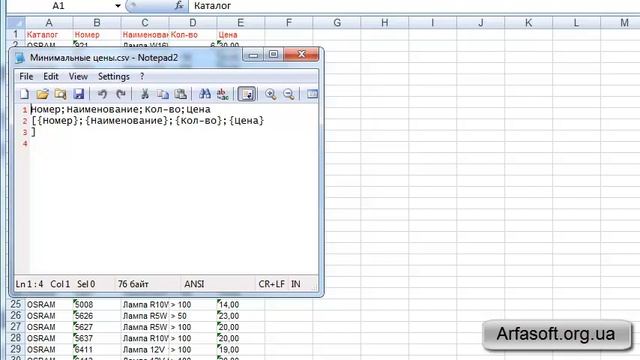Undo the last edit in Notepad2
The width and height of the screenshot is (640, 360).
pos(102,94)
